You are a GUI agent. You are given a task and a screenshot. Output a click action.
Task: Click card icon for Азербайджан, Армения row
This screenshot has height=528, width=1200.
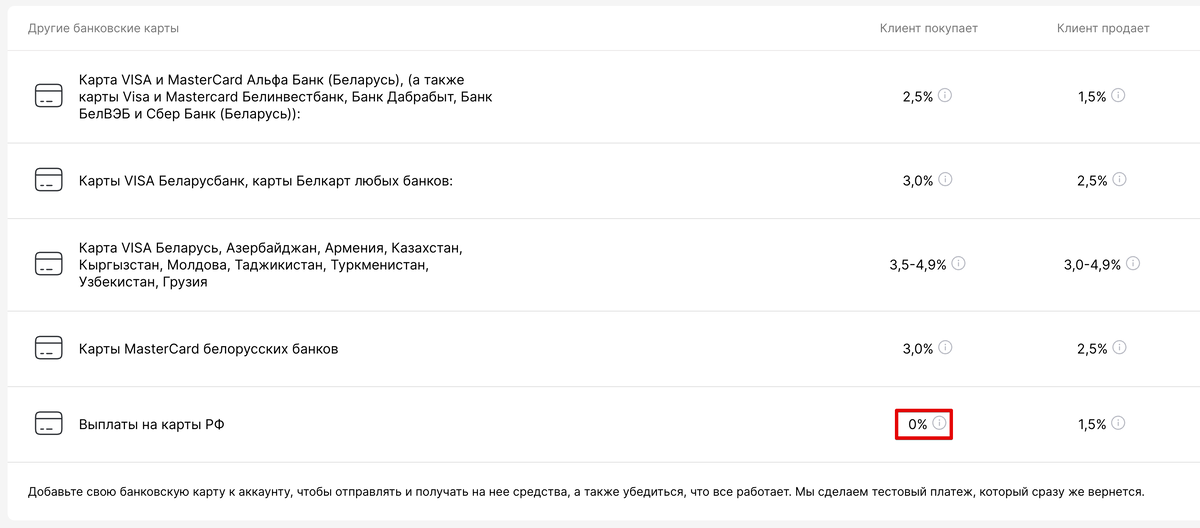(x=48, y=265)
